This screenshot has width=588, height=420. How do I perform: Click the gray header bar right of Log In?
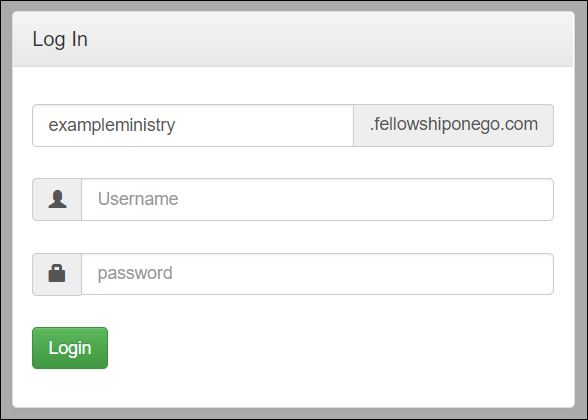click(x=330, y=39)
